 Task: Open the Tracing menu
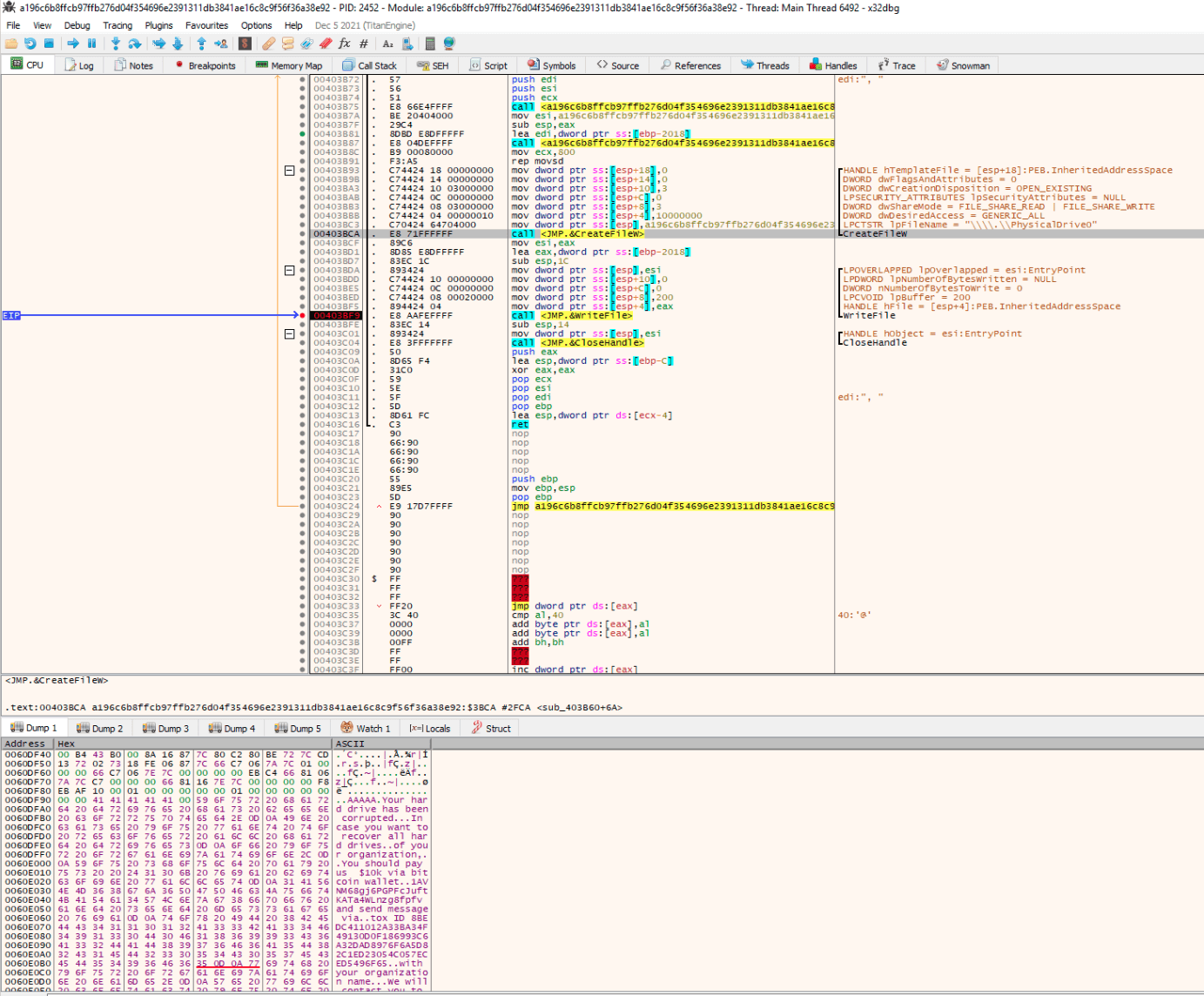[x=118, y=25]
